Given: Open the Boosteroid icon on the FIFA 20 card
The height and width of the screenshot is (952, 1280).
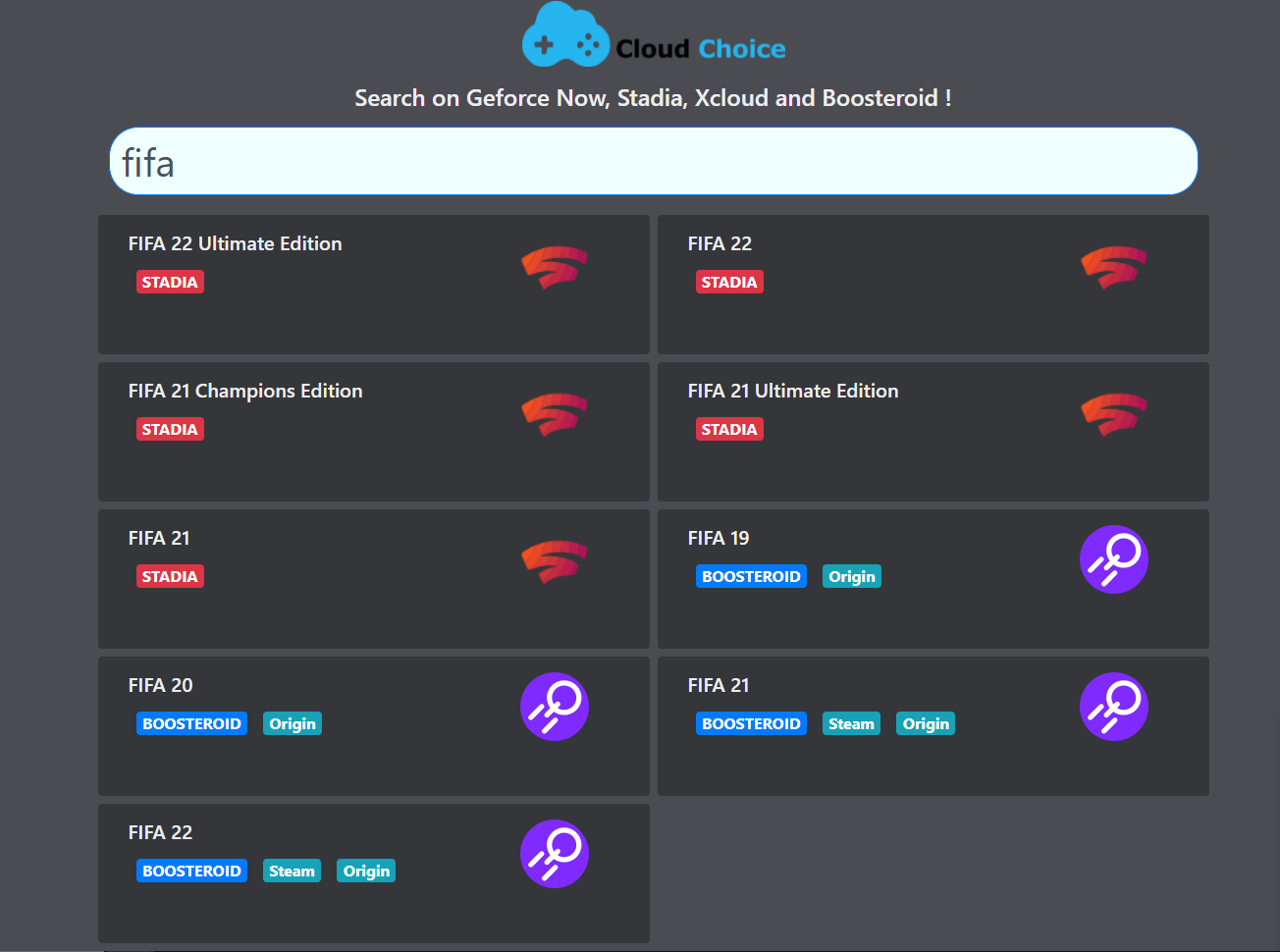Looking at the screenshot, I should pos(555,707).
